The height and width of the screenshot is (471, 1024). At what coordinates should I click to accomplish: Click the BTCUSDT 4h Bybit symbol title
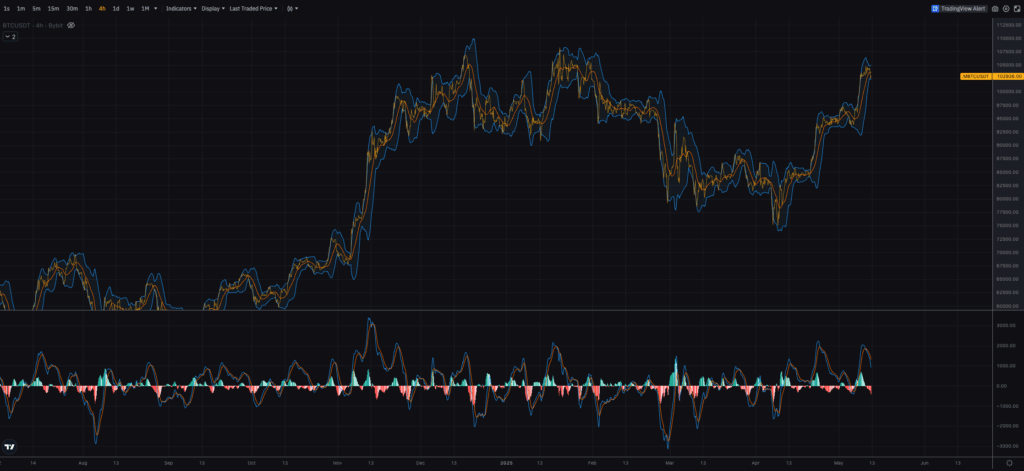(x=33, y=24)
